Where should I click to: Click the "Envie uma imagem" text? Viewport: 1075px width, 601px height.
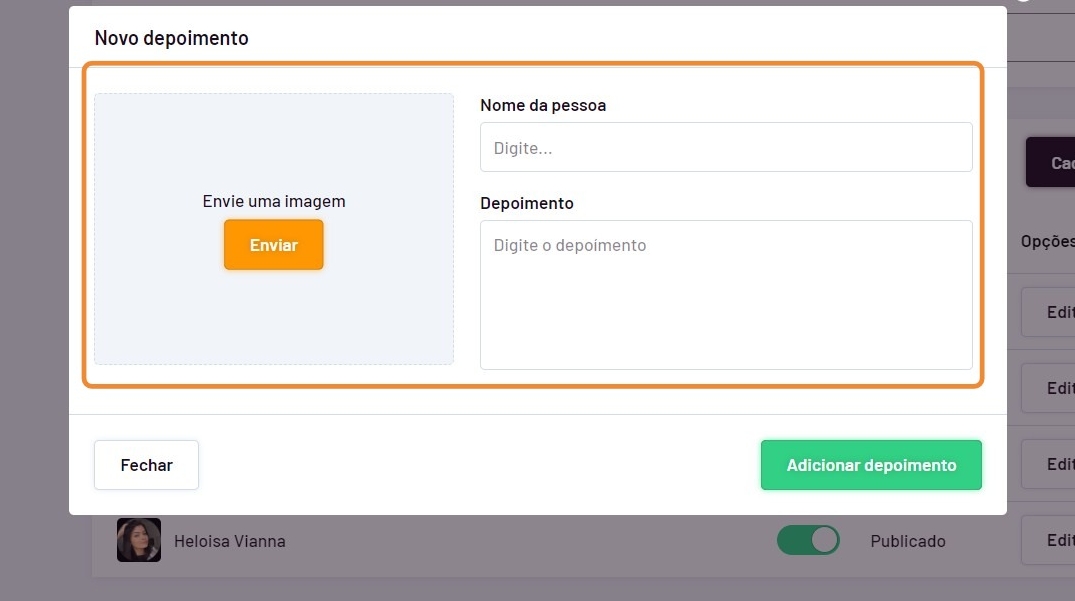274,201
